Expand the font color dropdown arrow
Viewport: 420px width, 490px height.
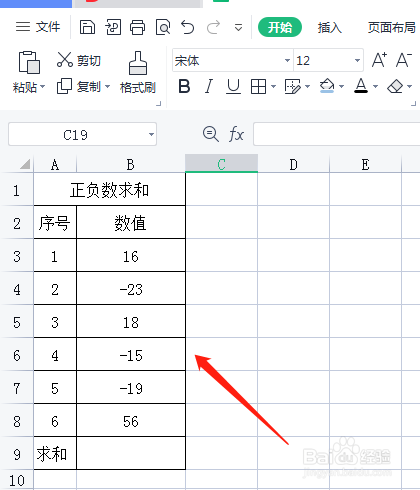(375, 87)
